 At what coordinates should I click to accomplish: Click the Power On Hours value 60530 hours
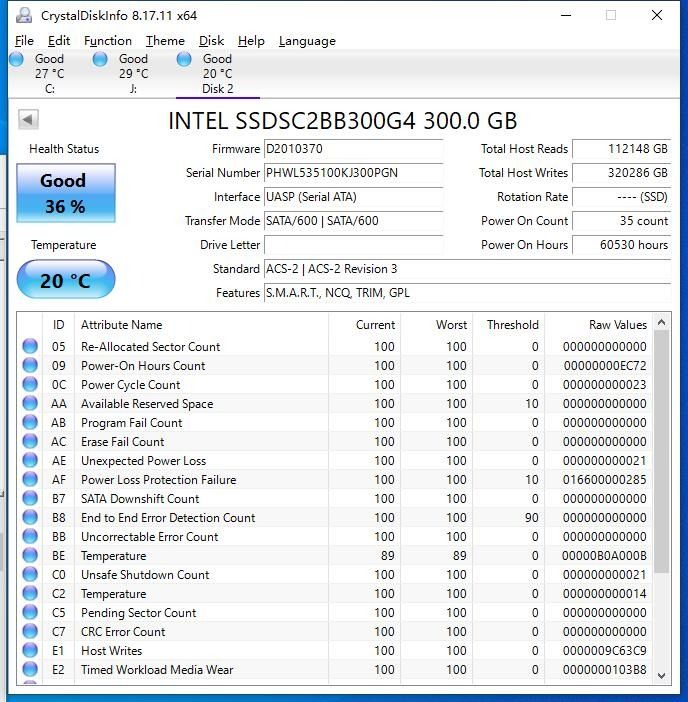[622, 245]
